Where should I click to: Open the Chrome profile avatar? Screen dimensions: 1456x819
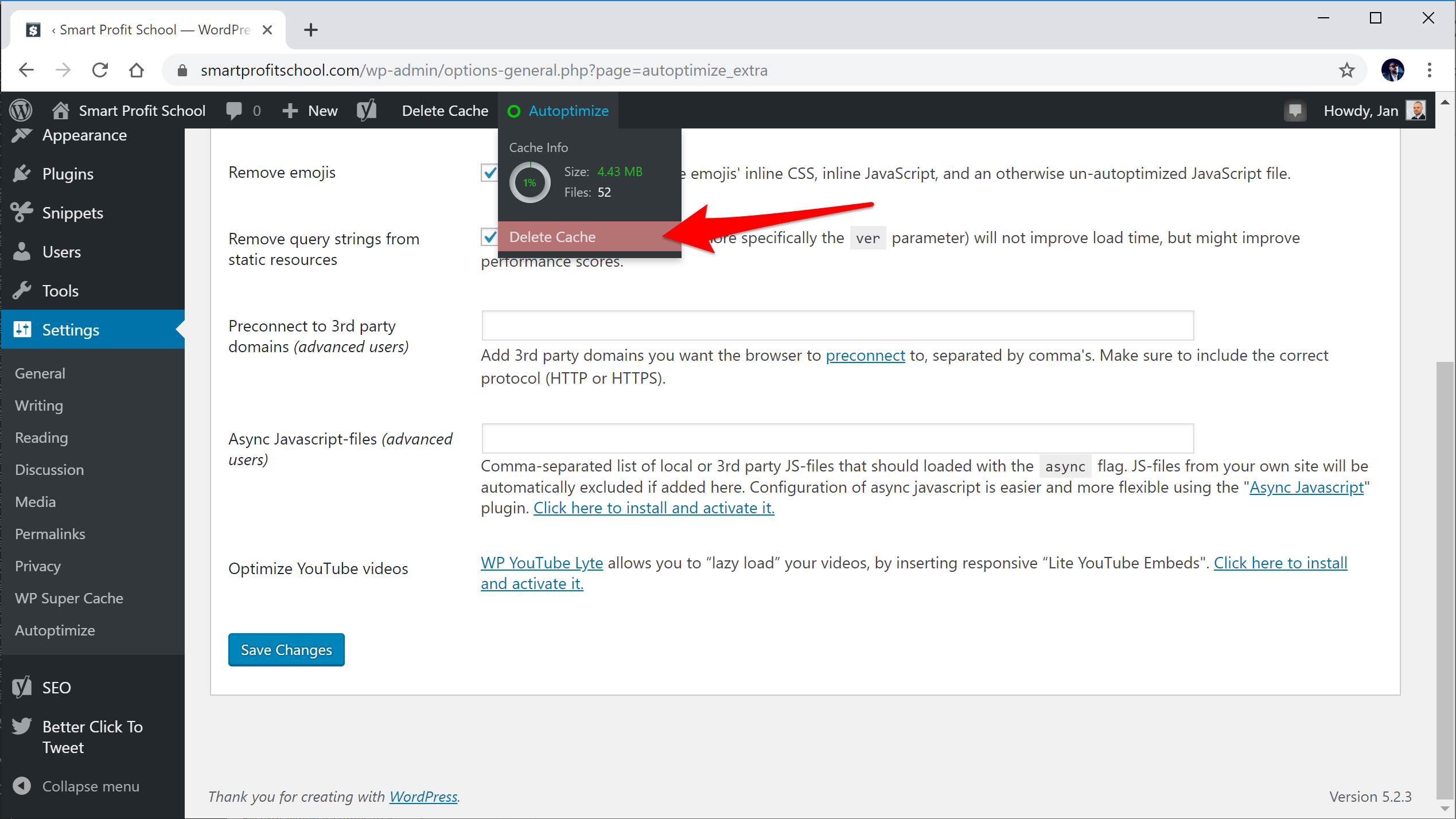tap(1392, 70)
